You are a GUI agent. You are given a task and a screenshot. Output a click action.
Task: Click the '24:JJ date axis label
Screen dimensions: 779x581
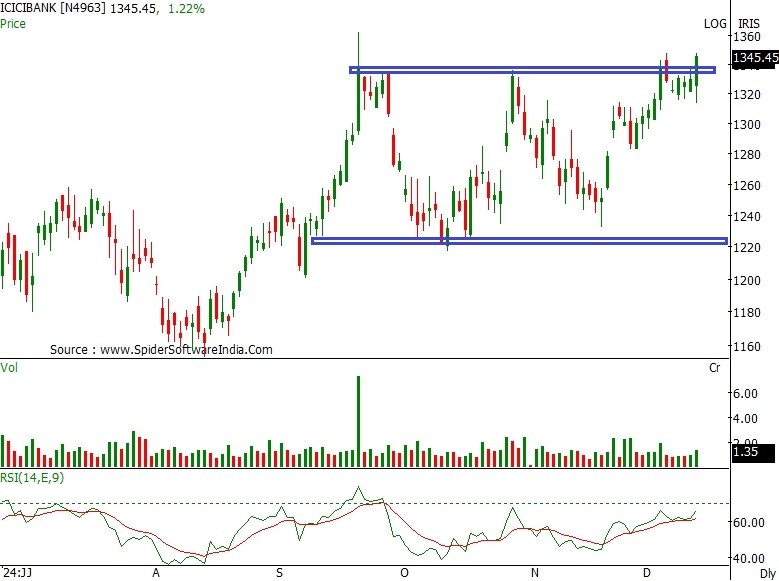pyautogui.click(x=16, y=574)
